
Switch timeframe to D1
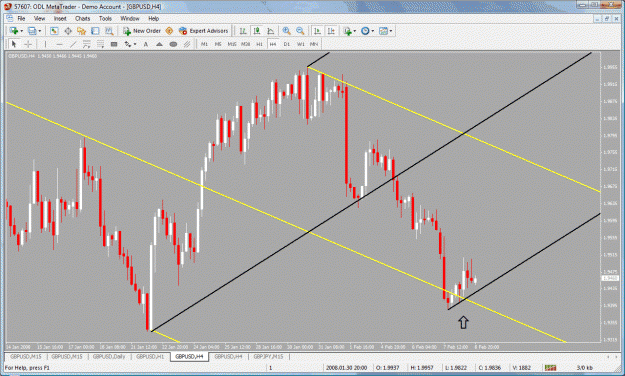pyautogui.click(x=287, y=44)
